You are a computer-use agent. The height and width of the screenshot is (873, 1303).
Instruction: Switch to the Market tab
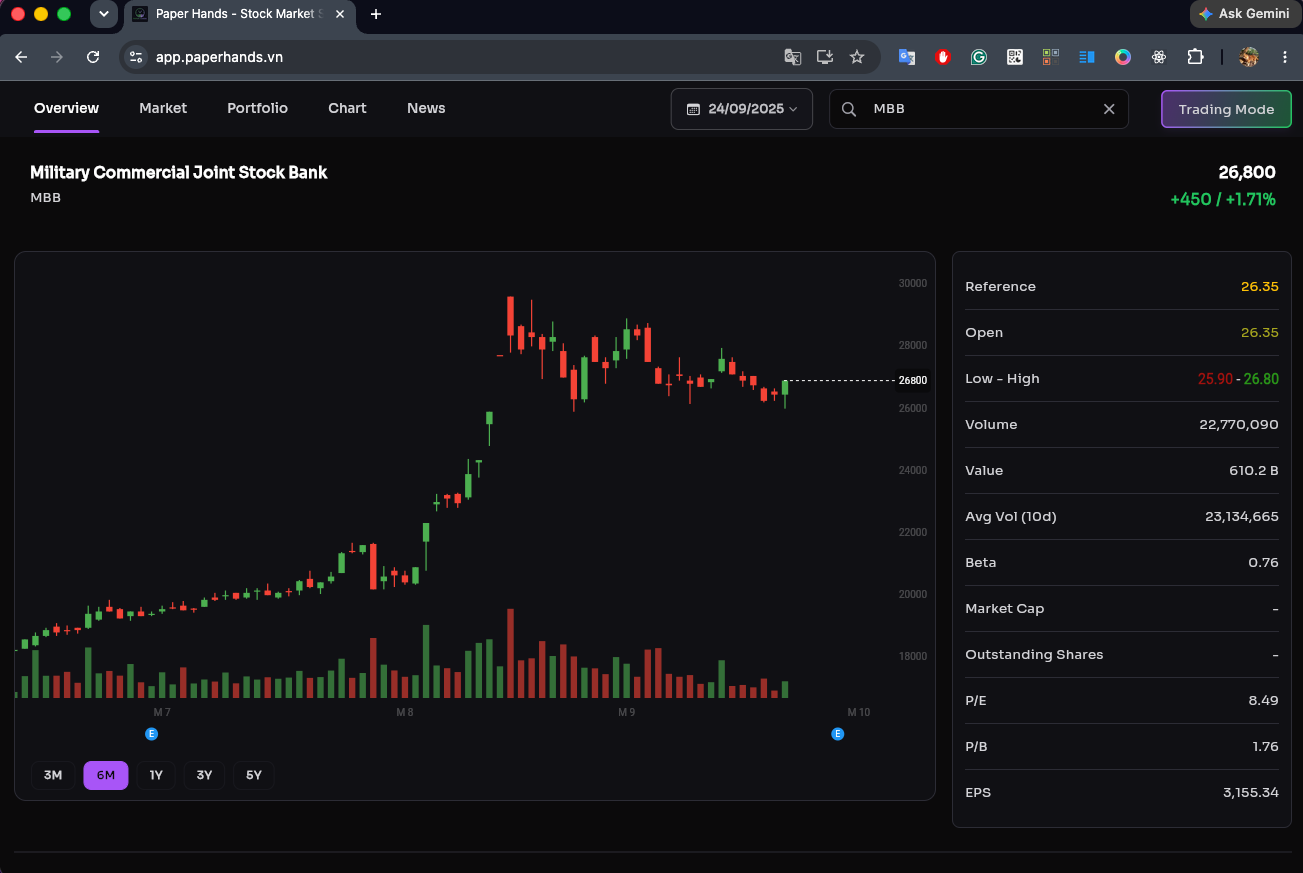tap(163, 108)
